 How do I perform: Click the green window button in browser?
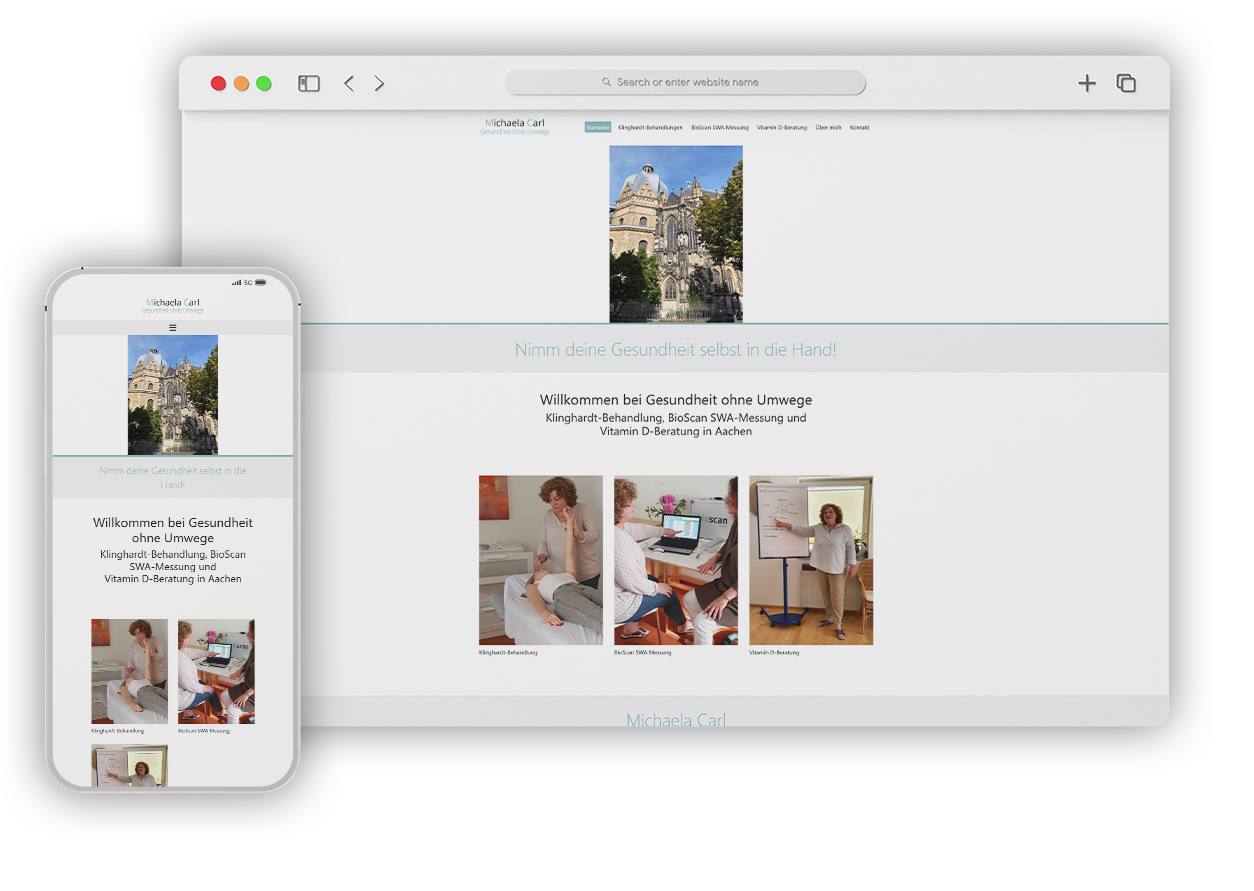(x=264, y=84)
